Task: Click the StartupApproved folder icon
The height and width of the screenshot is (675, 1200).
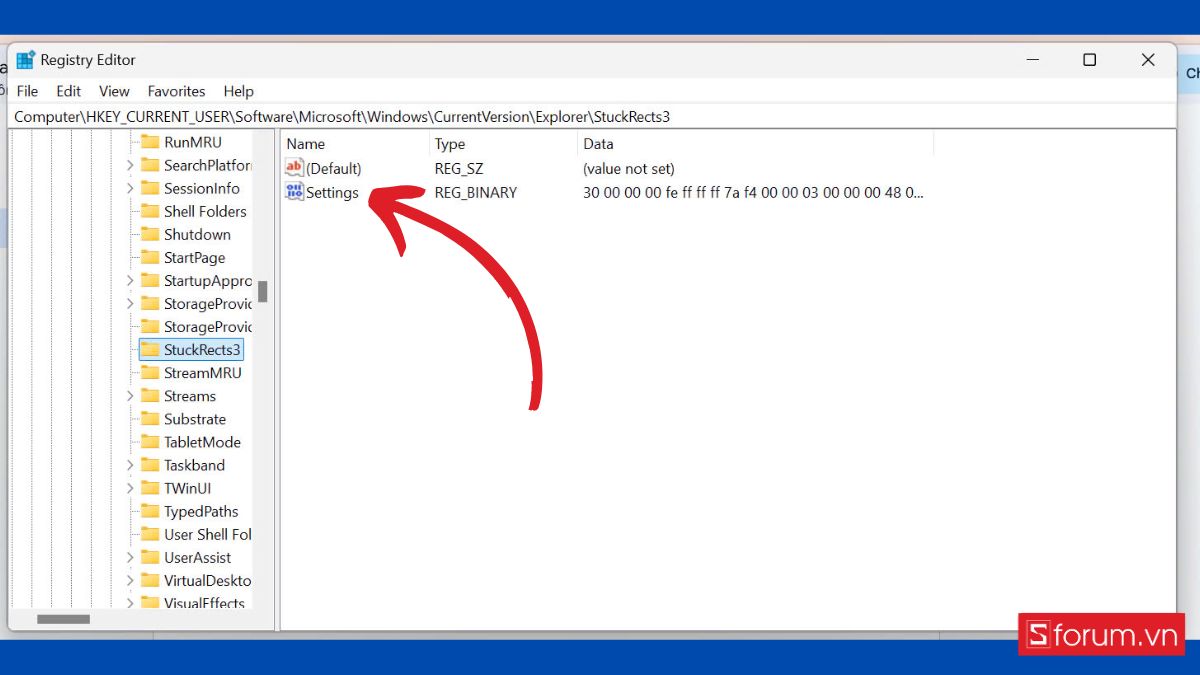Action: (150, 281)
